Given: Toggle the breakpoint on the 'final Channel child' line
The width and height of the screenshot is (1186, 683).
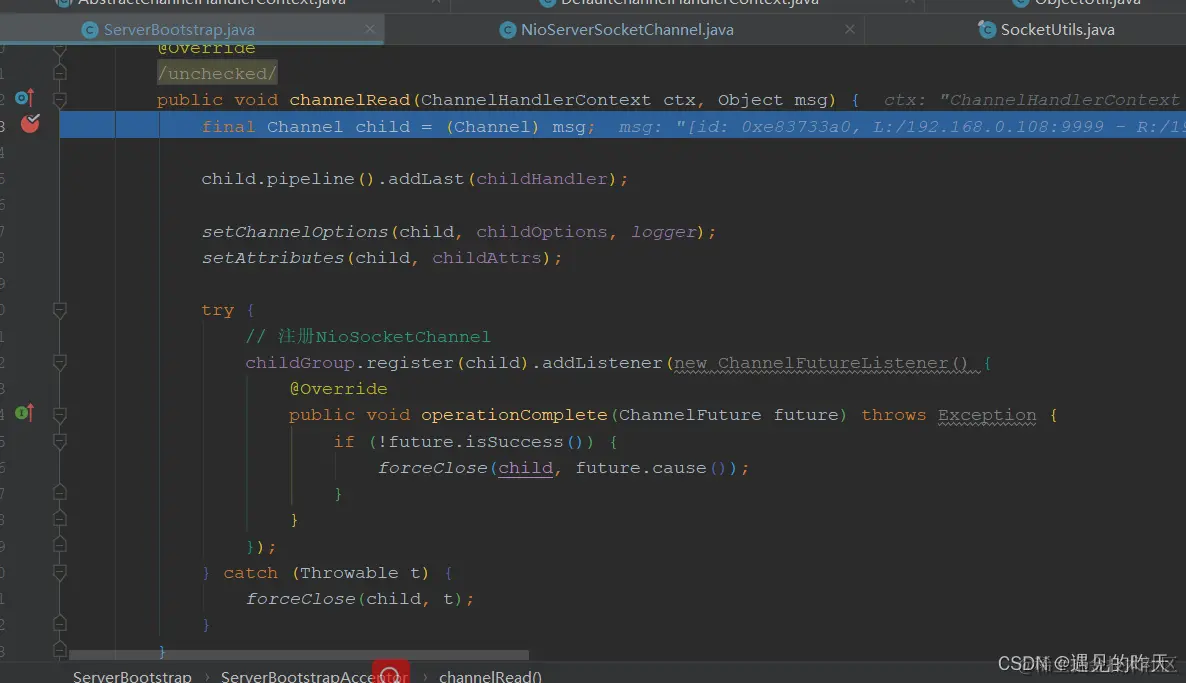Looking at the screenshot, I should [x=29, y=123].
